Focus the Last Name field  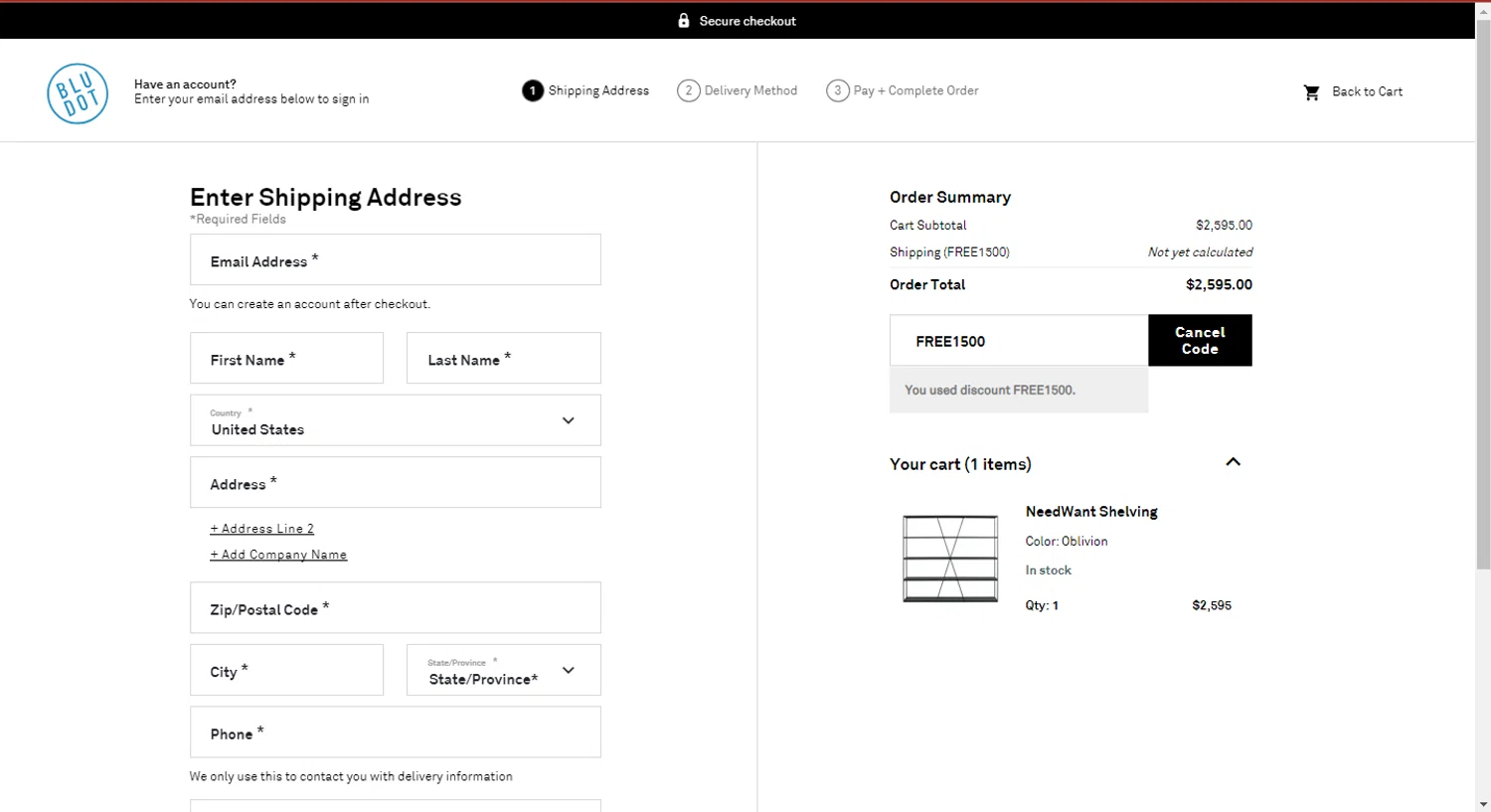pyautogui.click(x=504, y=358)
